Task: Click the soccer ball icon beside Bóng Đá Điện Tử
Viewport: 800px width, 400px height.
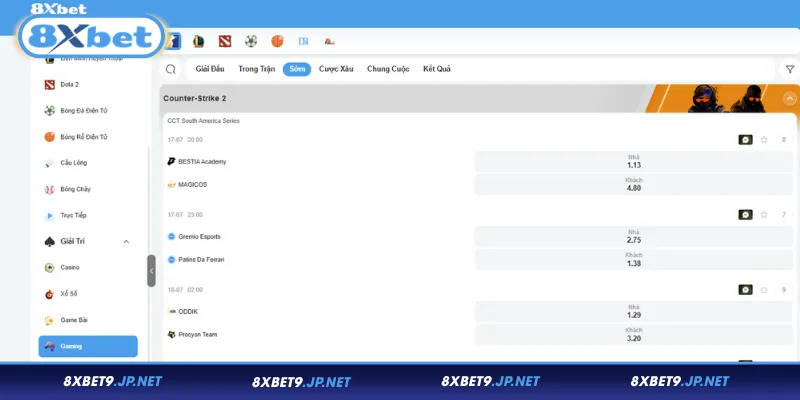Action: point(49,111)
